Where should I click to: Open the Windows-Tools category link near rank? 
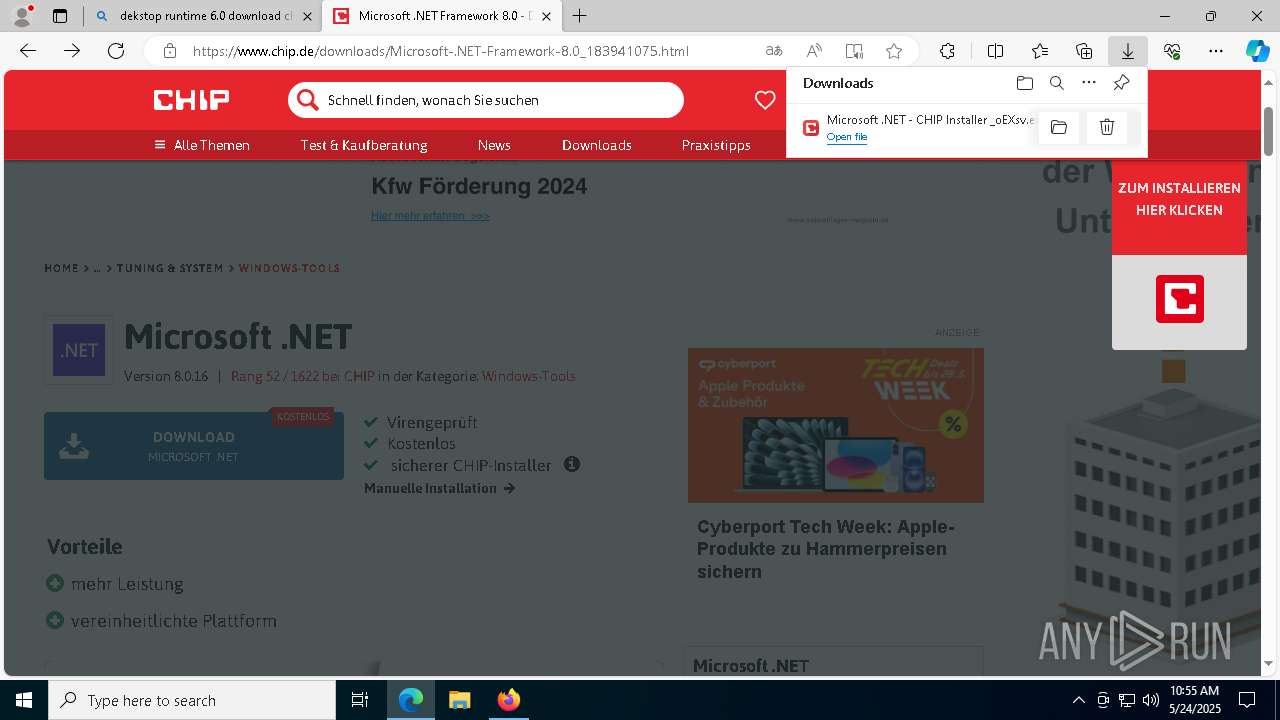tap(529, 376)
